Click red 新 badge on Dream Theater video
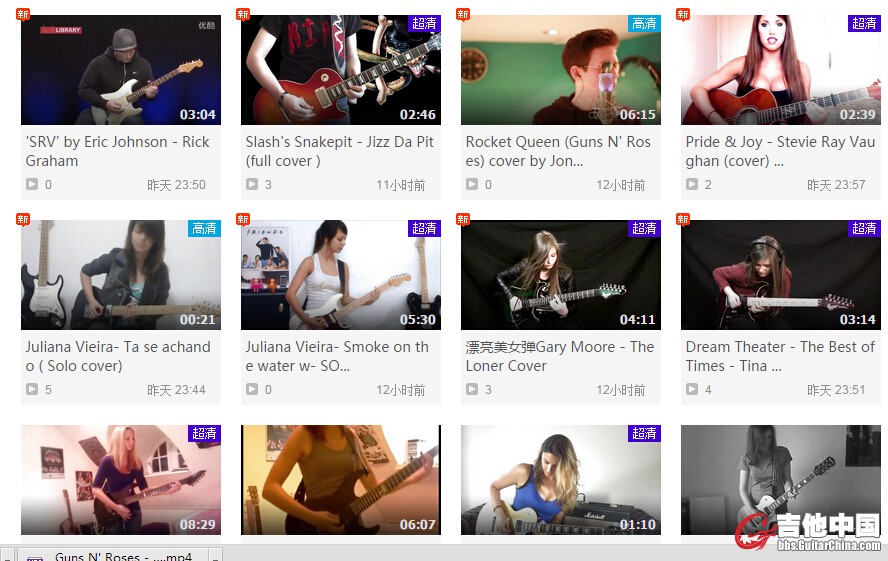Viewport: 888px width, 561px height. point(683,219)
